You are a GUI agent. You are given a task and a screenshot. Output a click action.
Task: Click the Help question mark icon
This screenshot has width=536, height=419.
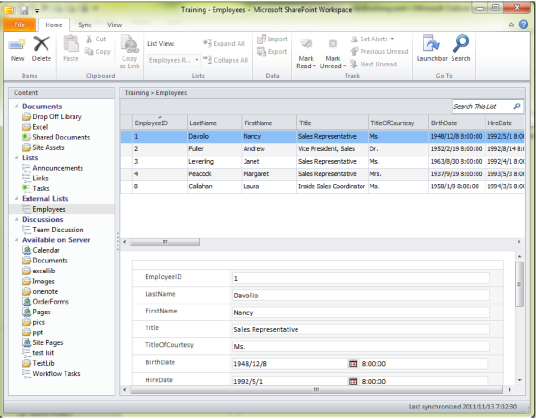tap(523, 24)
